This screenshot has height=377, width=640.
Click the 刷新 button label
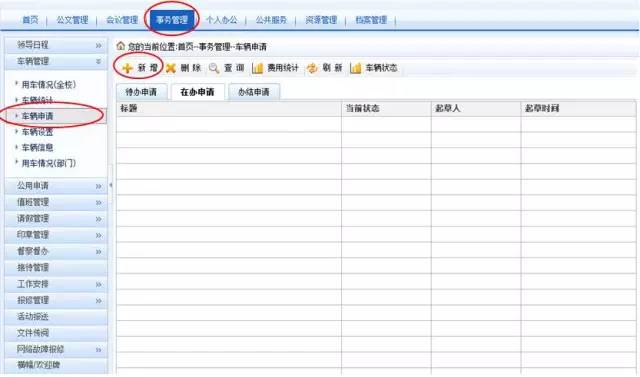332,68
